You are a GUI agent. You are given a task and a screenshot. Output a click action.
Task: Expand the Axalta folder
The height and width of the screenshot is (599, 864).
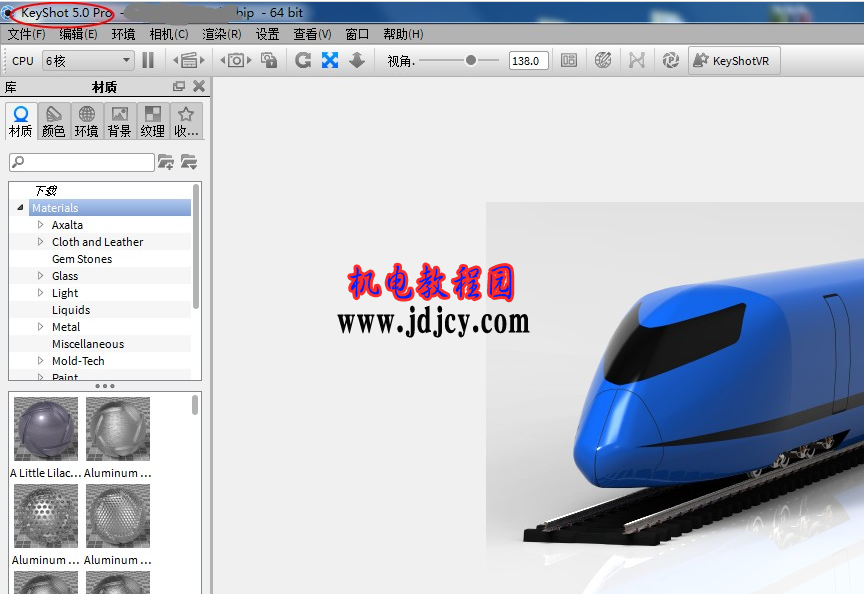(x=40, y=225)
